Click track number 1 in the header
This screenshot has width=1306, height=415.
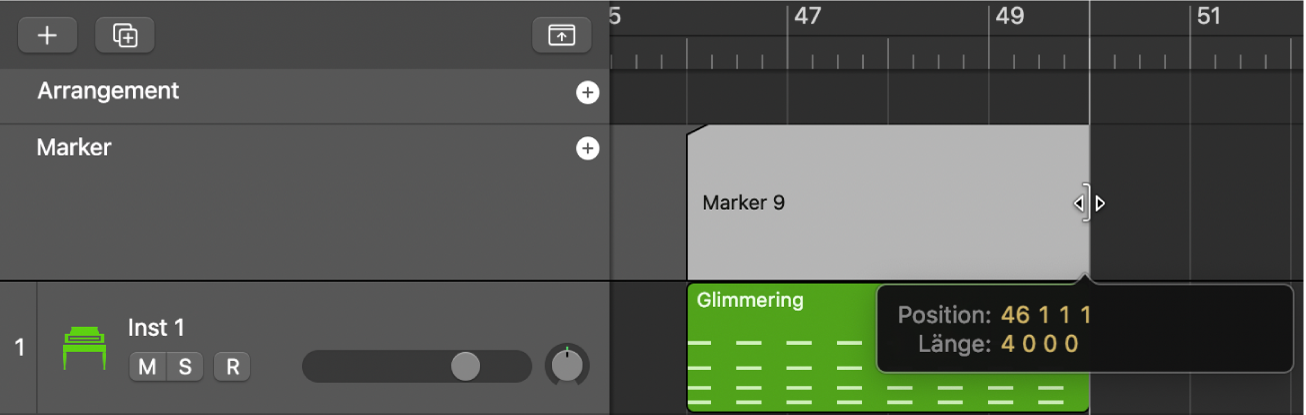point(19,348)
